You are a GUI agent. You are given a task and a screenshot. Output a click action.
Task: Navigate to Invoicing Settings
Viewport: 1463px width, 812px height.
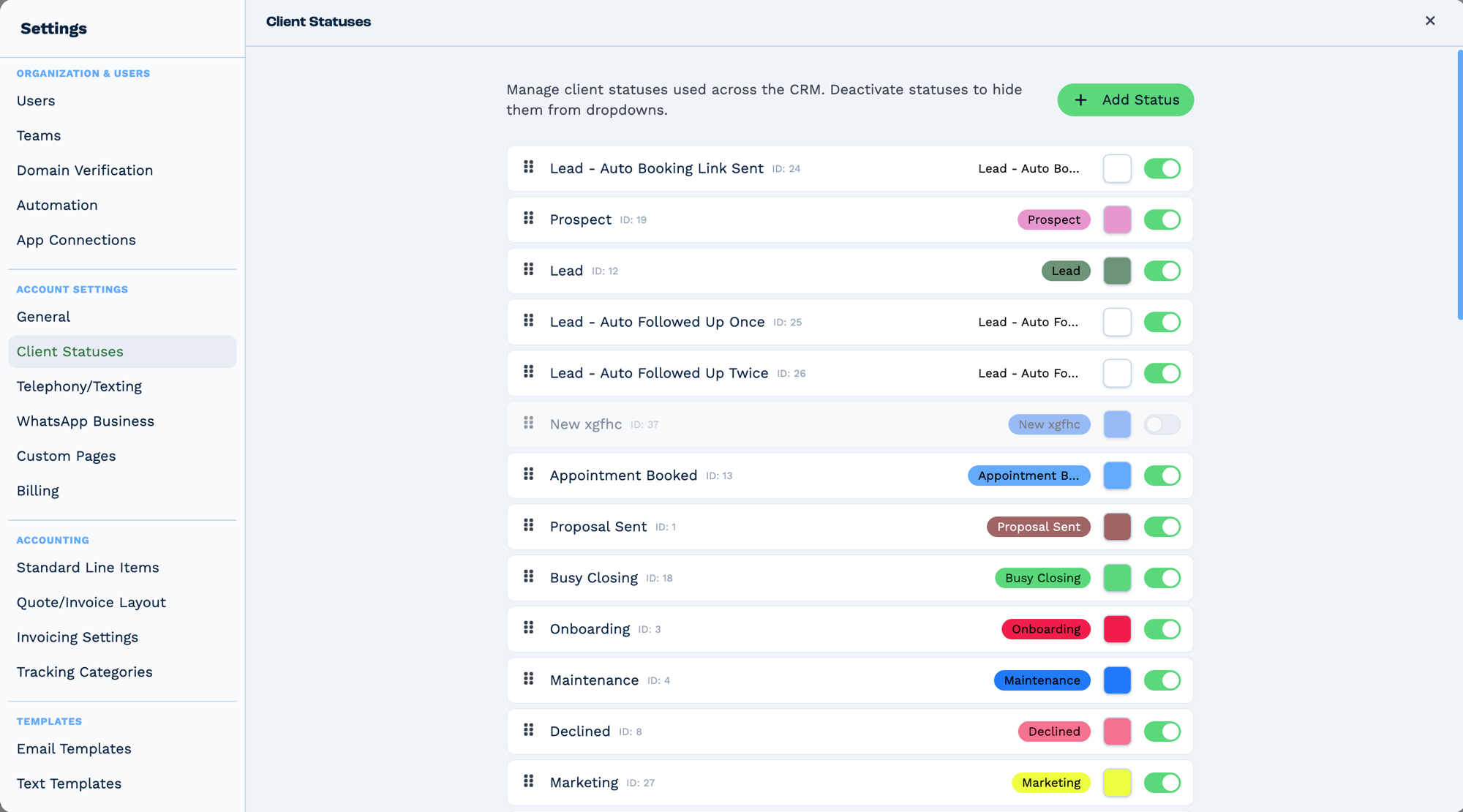click(x=122, y=637)
